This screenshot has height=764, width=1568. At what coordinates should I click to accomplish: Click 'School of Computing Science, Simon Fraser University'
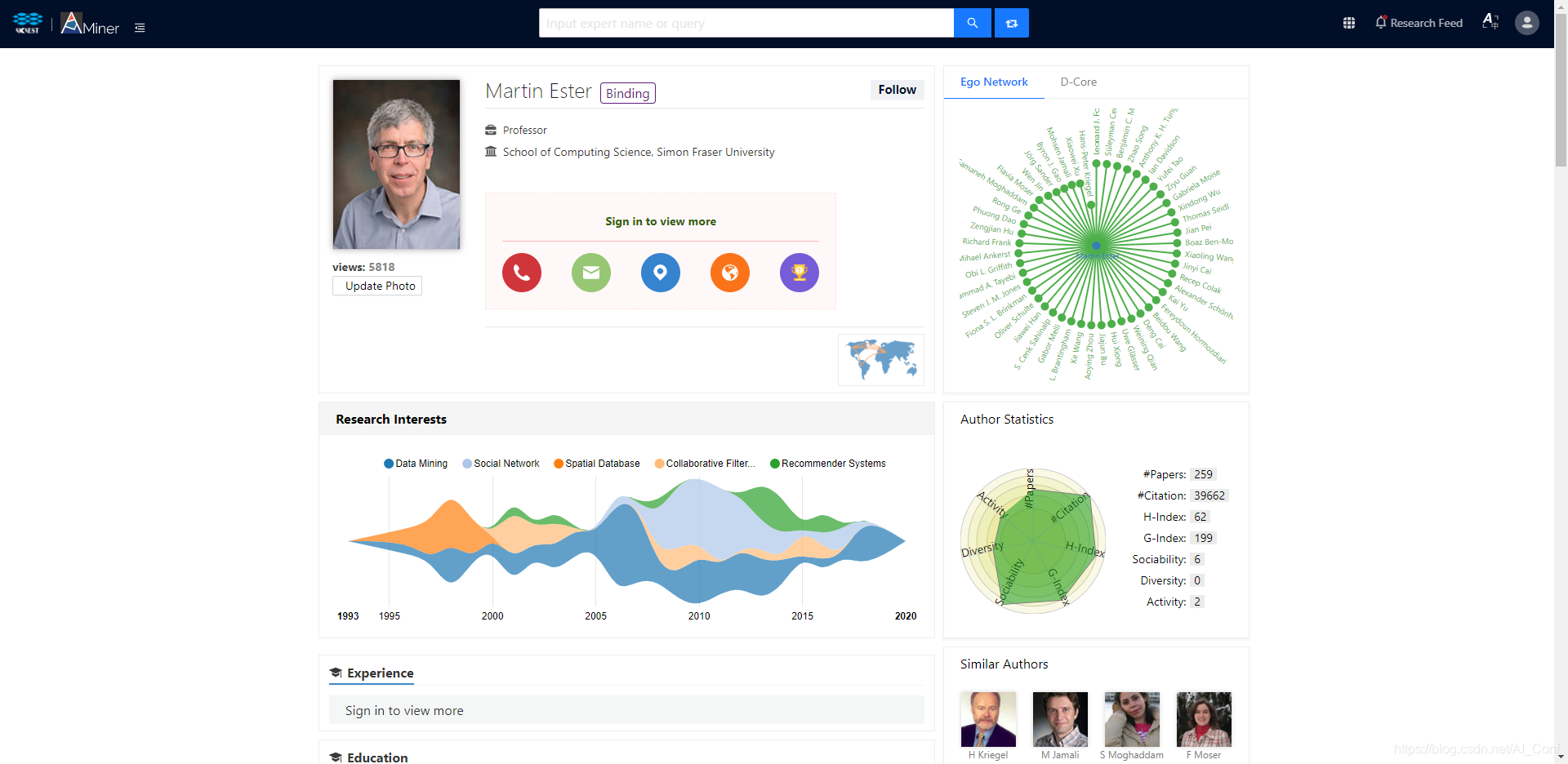click(639, 152)
